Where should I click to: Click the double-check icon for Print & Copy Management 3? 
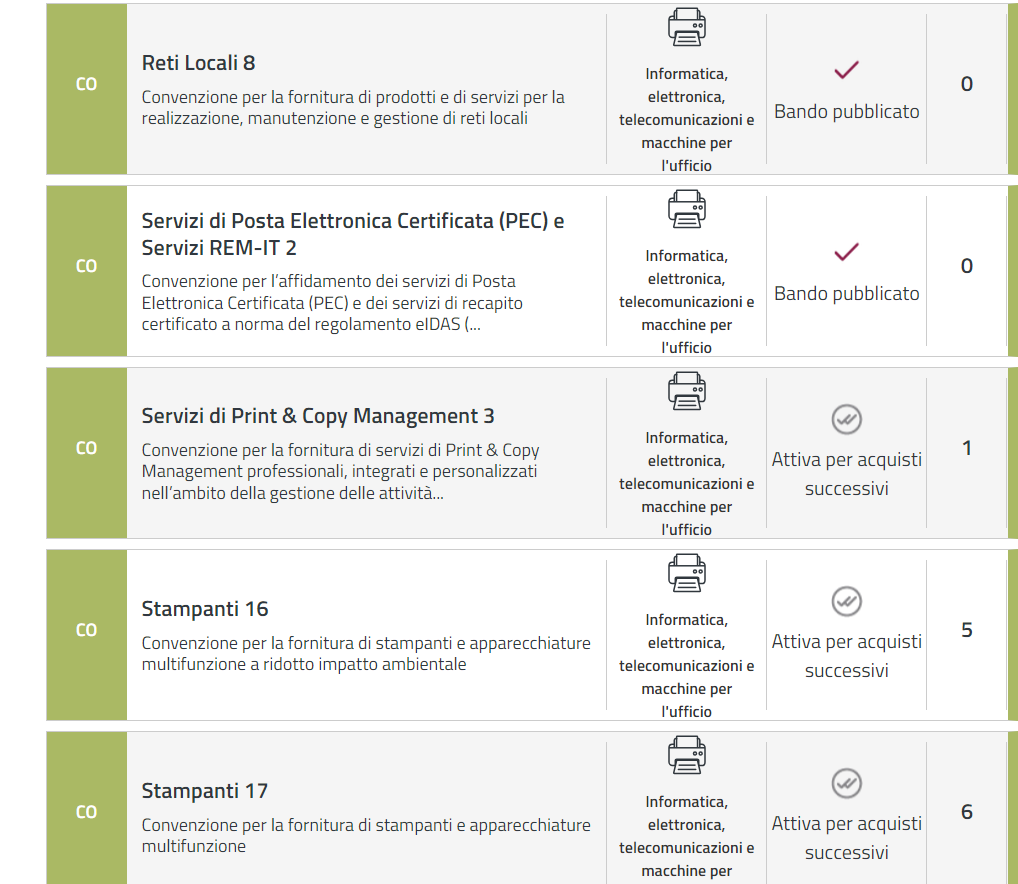click(x=846, y=419)
